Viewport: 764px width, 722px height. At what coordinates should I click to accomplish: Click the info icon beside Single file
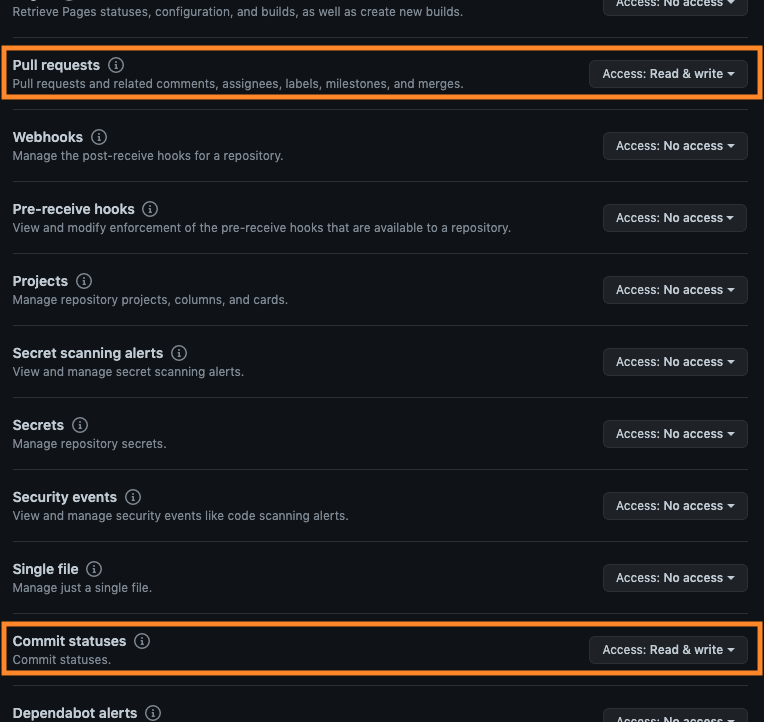94,569
